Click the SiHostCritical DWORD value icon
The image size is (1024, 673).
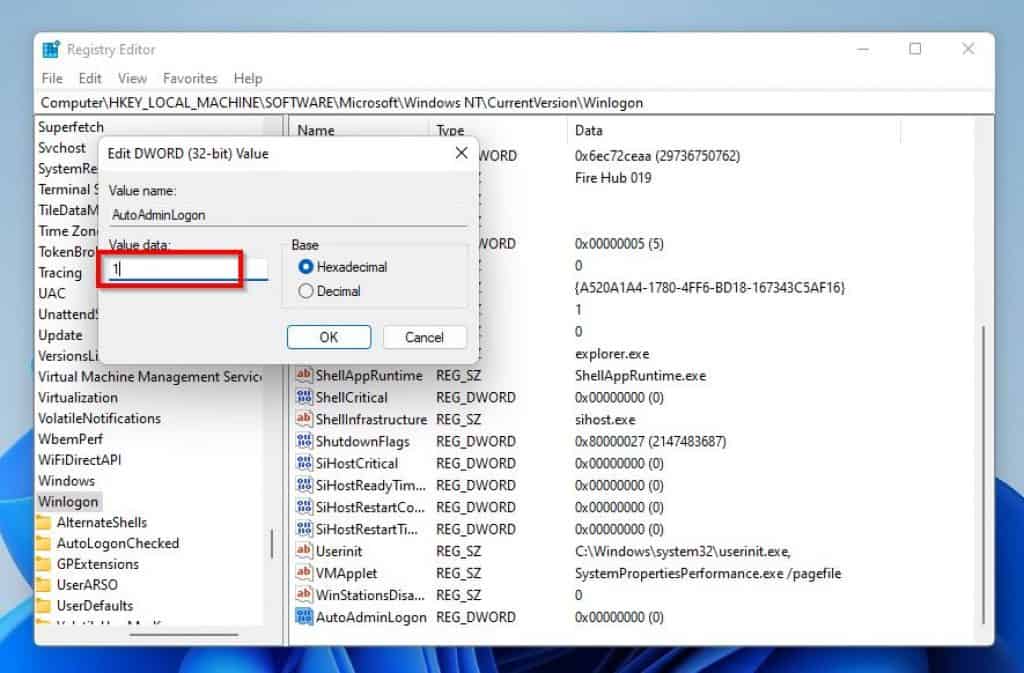click(x=304, y=463)
